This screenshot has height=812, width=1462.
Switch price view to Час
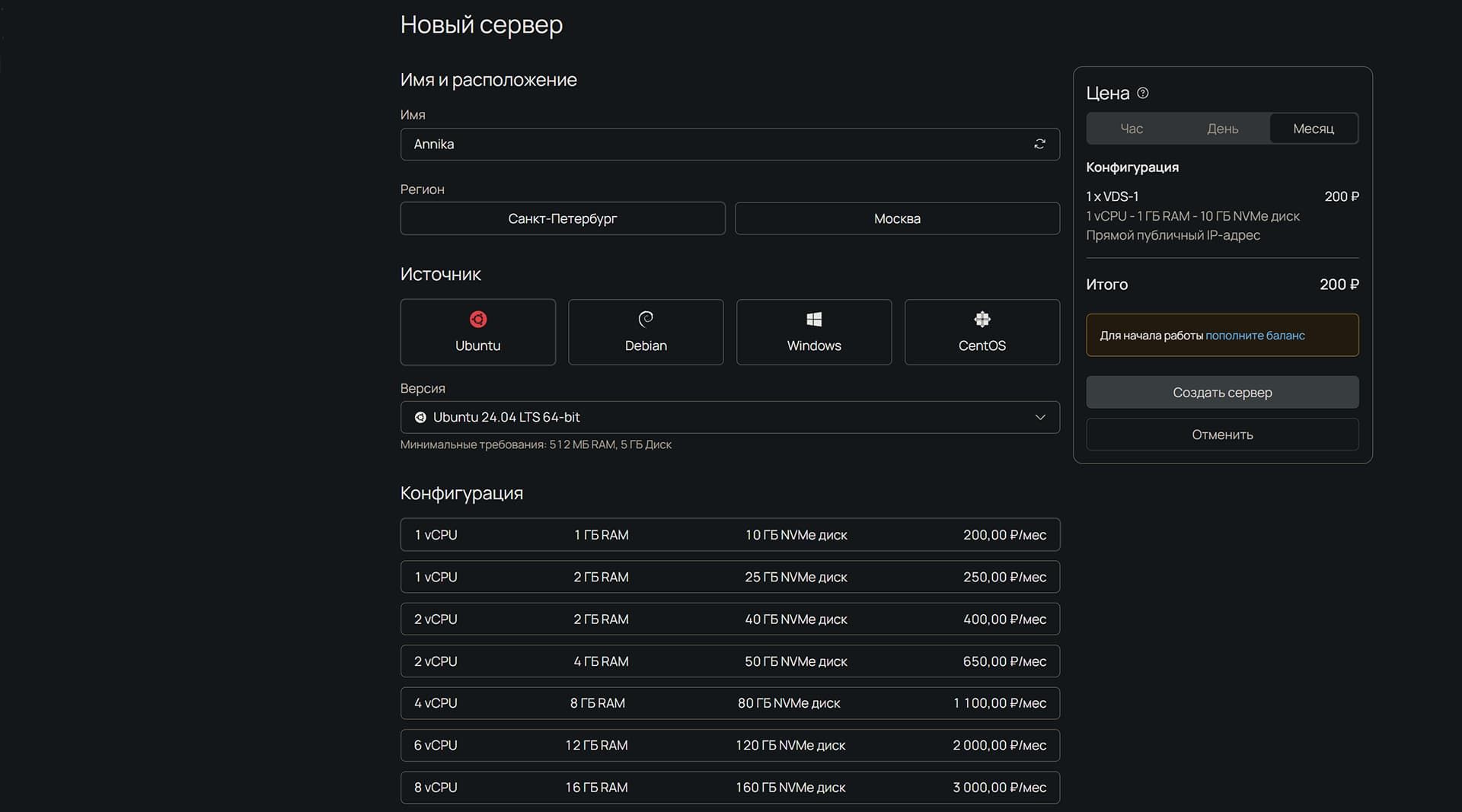coord(1132,129)
